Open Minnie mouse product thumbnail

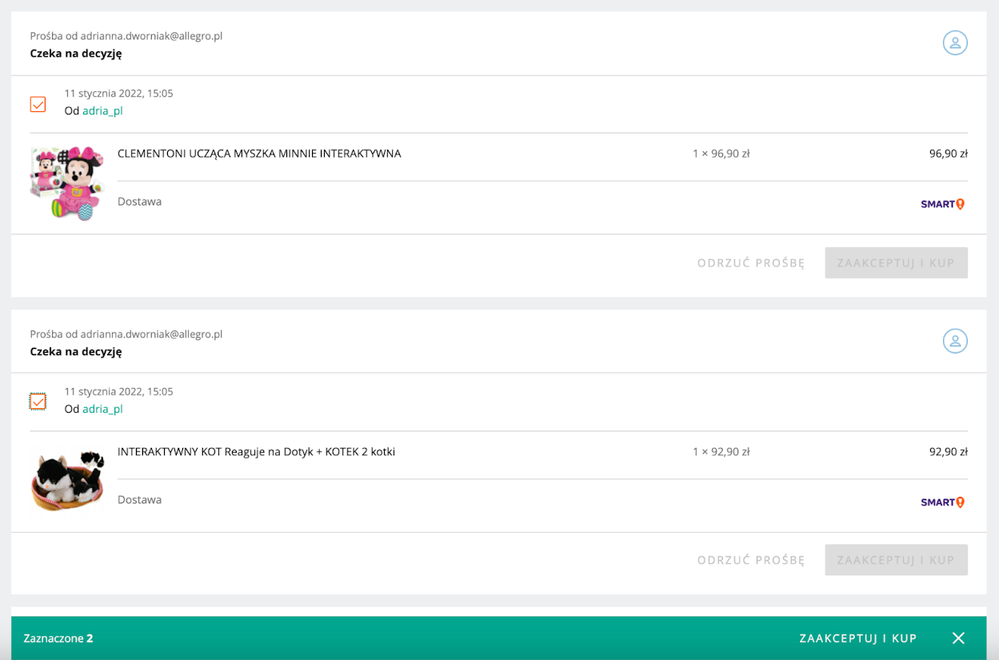click(x=67, y=183)
